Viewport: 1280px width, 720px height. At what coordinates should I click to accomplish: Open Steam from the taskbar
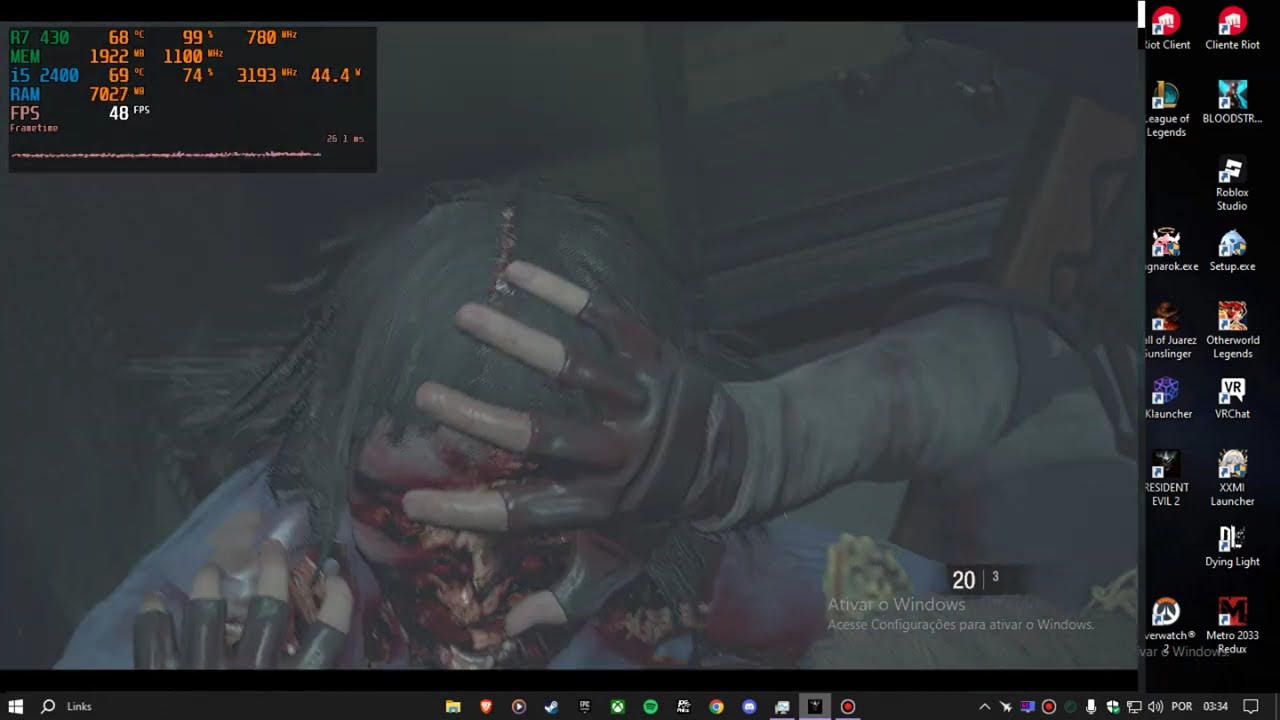click(551, 706)
